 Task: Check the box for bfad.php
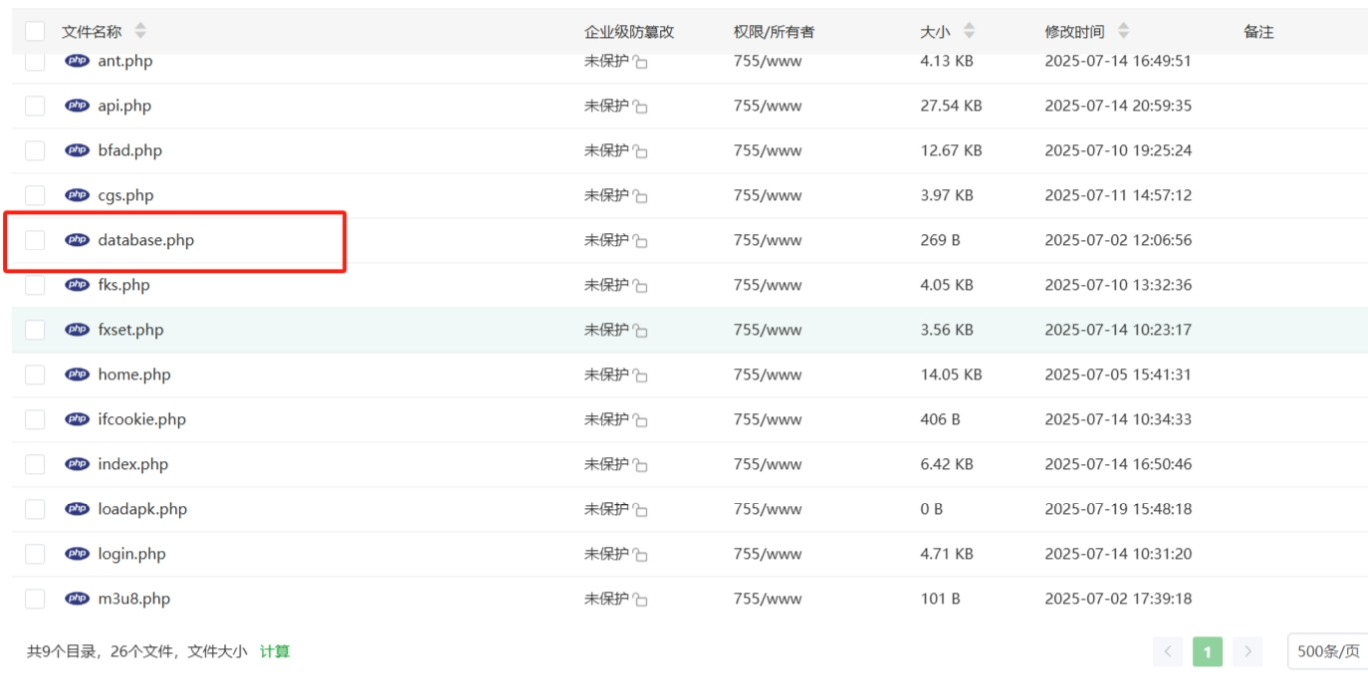tap(35, 150)
